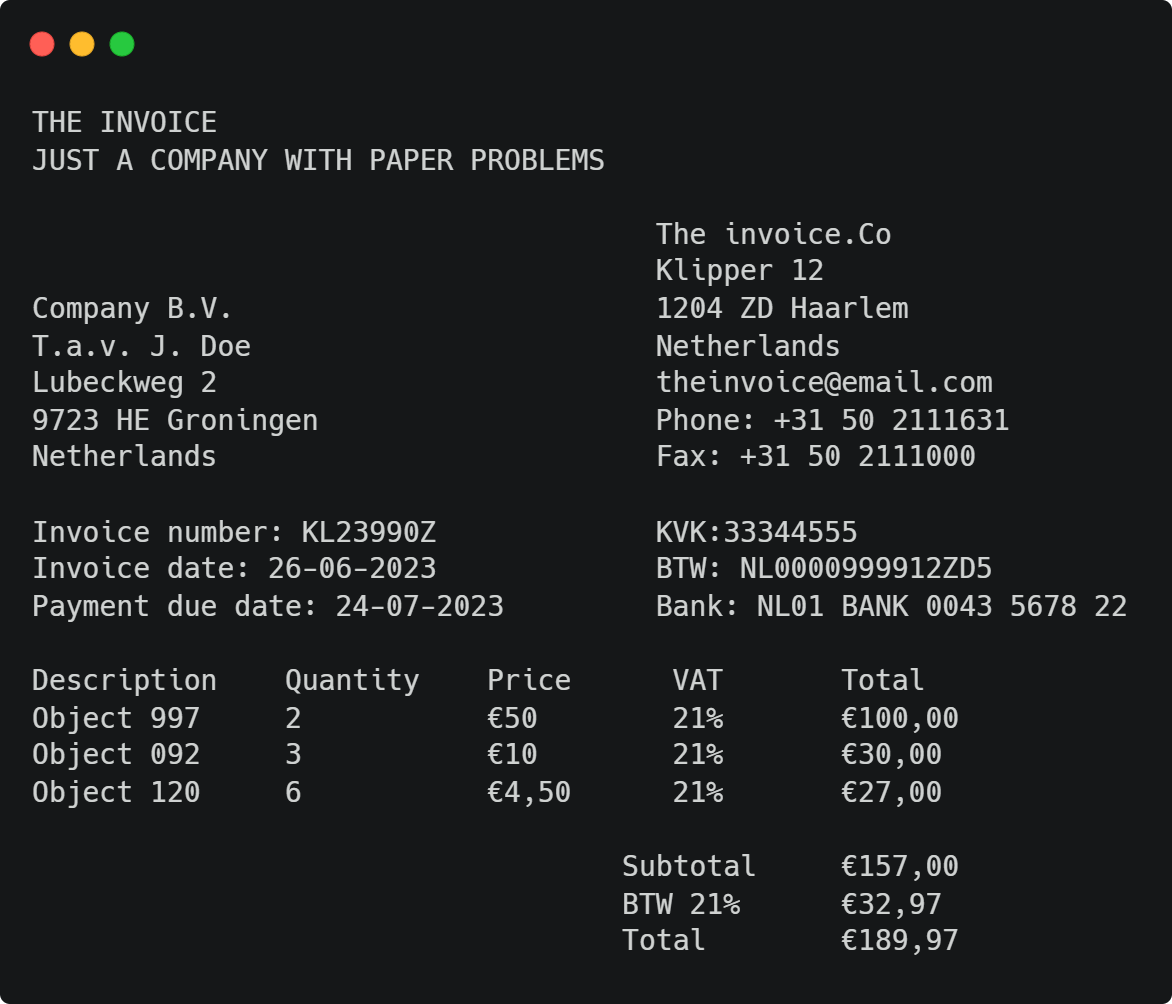The height and width of the screenshot is (1004, 1172).
Task: Click the KVK number 33344555
Action: [x=790, y=532]
